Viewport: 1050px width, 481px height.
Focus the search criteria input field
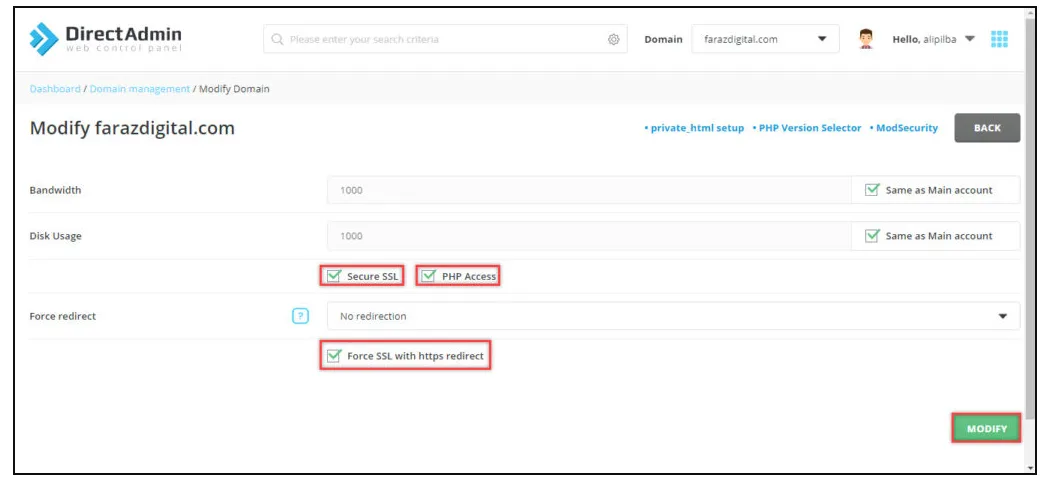(x=445, y=40)
